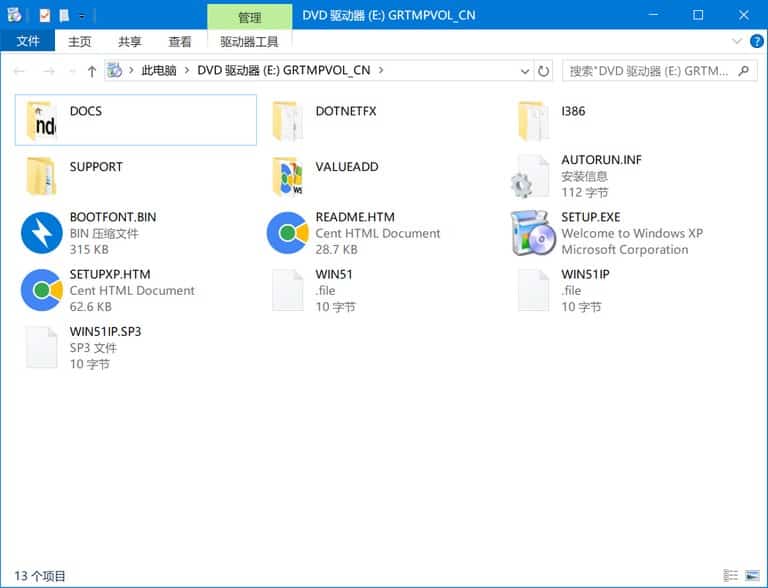Image resolution: width=768 pixels, height=588 pixels.
Task: Select the 管理 contextual tab
Action: click(x=250, y=17)
